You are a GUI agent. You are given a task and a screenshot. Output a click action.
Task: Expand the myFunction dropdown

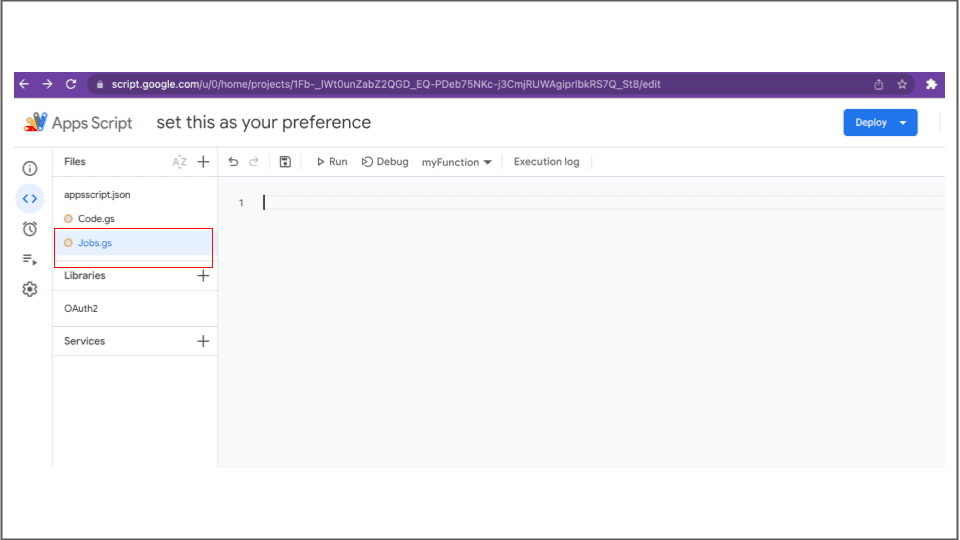(x=457, y=162)
